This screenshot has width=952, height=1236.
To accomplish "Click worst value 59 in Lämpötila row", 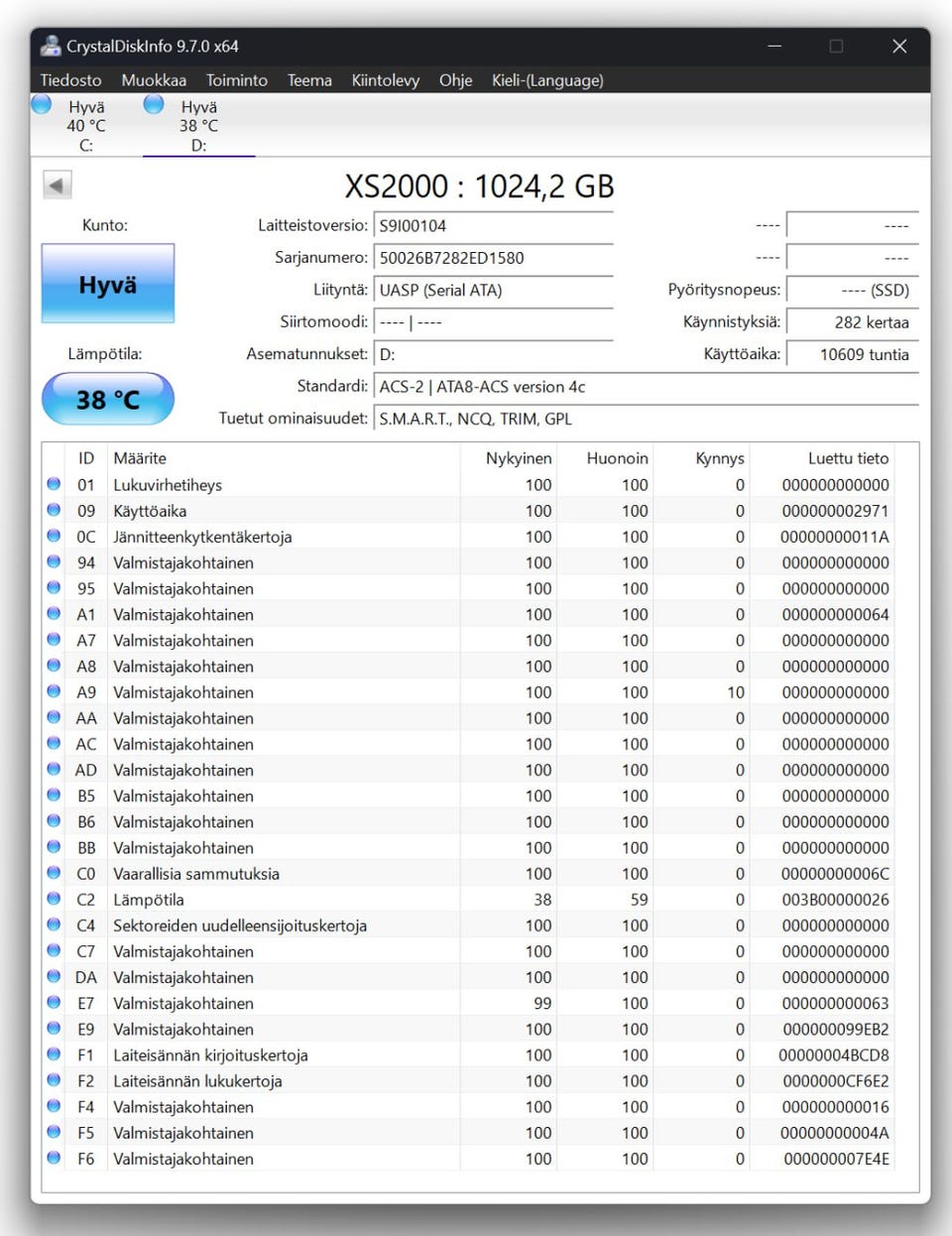I will point(640,900).
